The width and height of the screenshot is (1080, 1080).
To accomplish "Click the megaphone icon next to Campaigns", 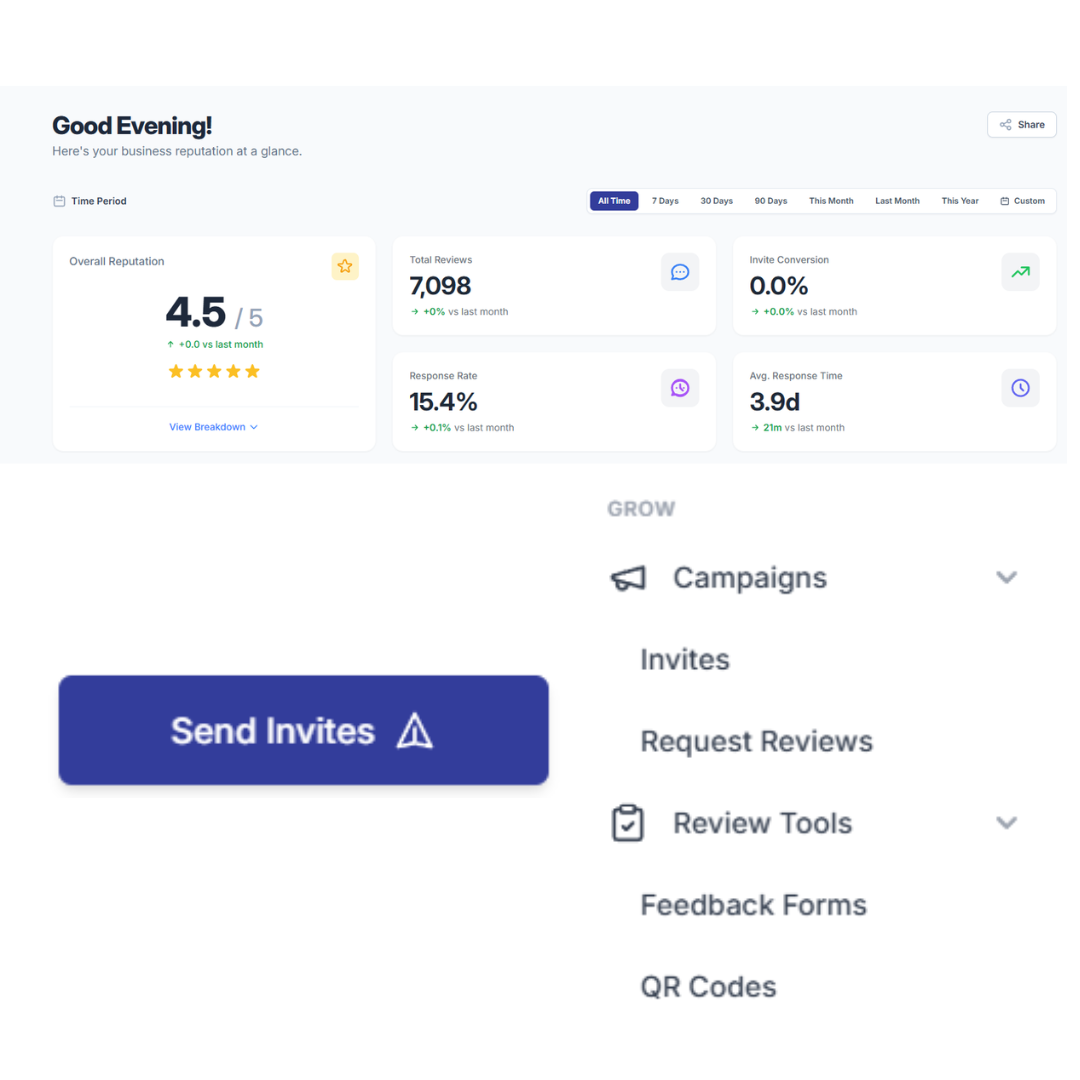I will point(627,578).
